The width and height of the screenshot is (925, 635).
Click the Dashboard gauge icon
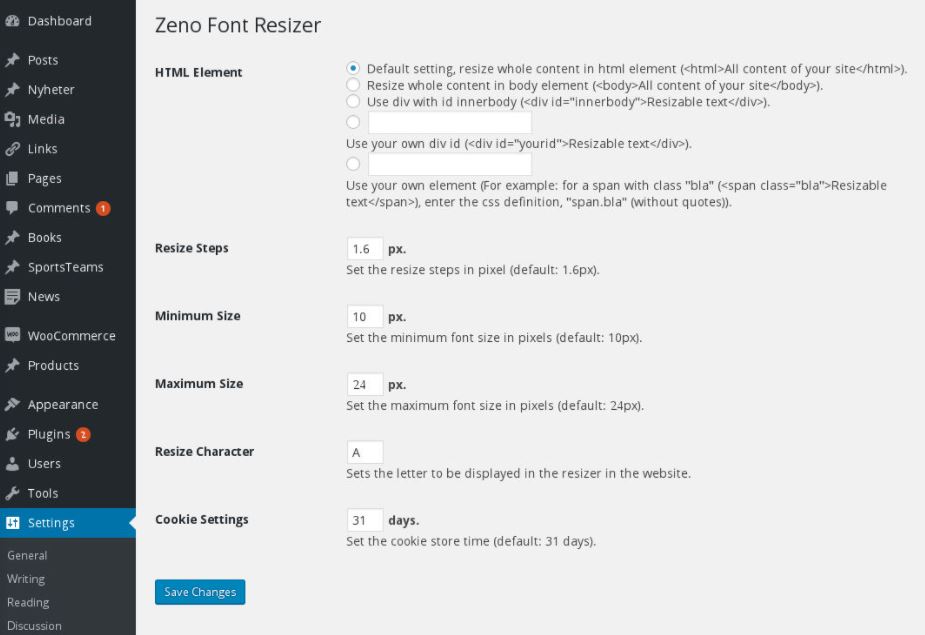12,21
